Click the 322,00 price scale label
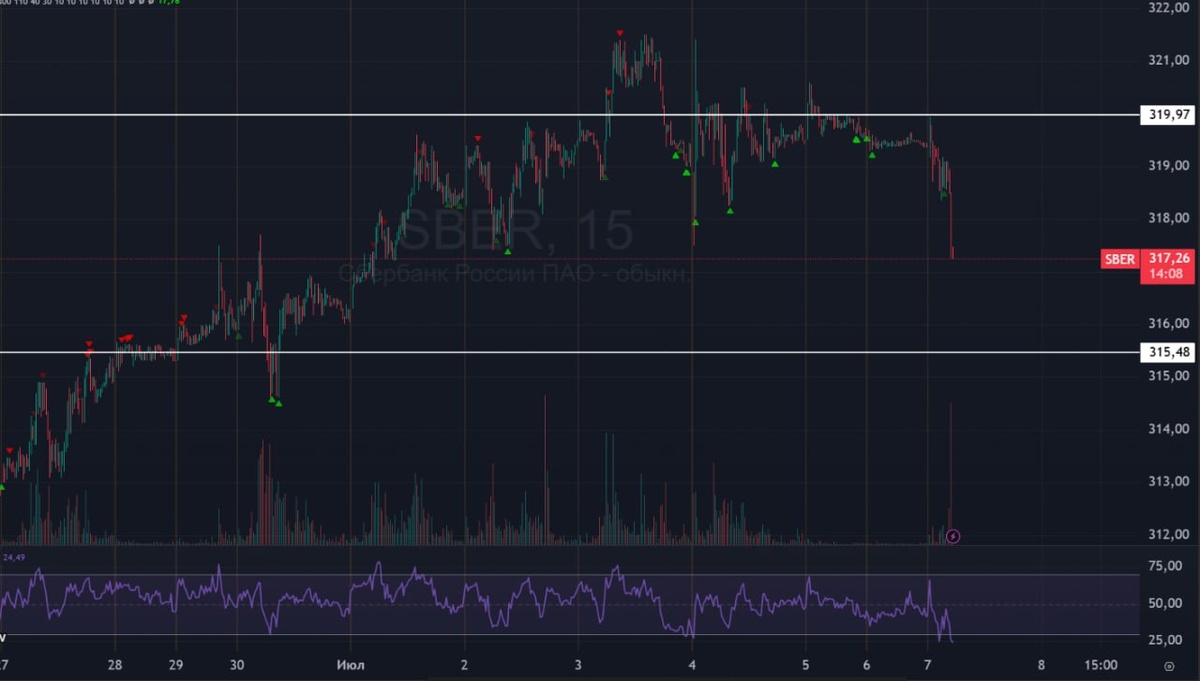This screenshot has height=681, width=1200. click(x=1168, y=8)
